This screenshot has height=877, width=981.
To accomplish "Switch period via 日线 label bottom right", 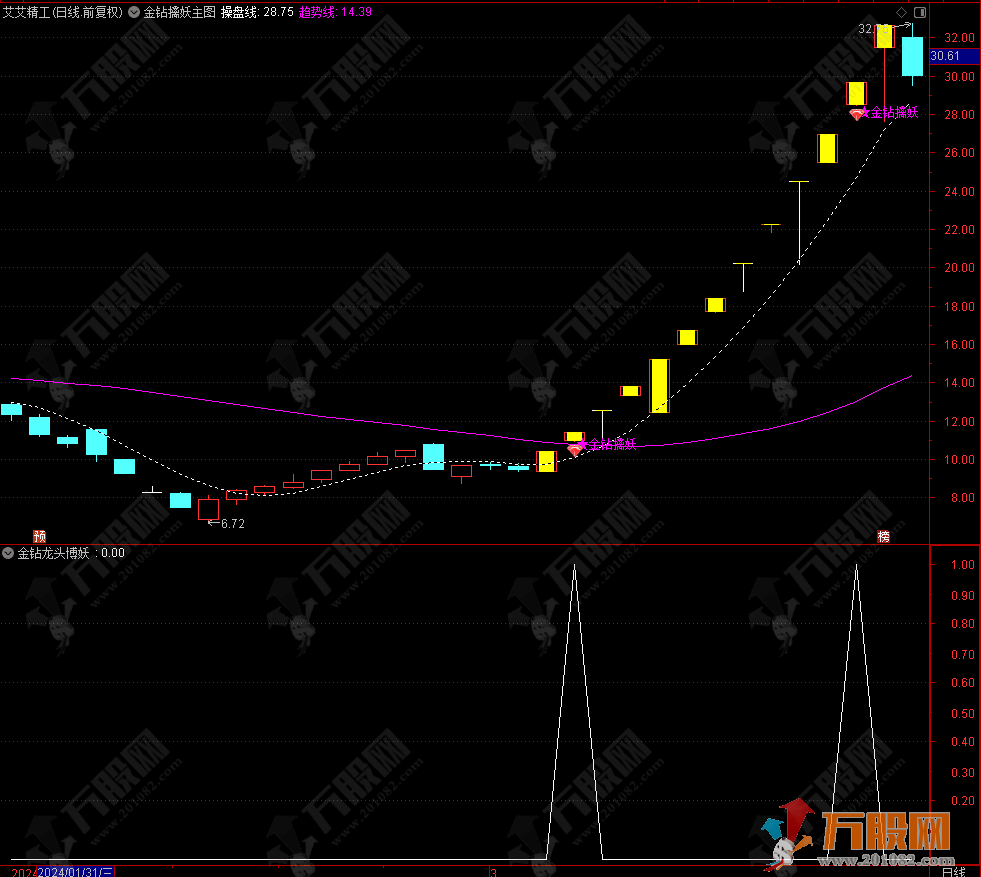I will [953, 872].
